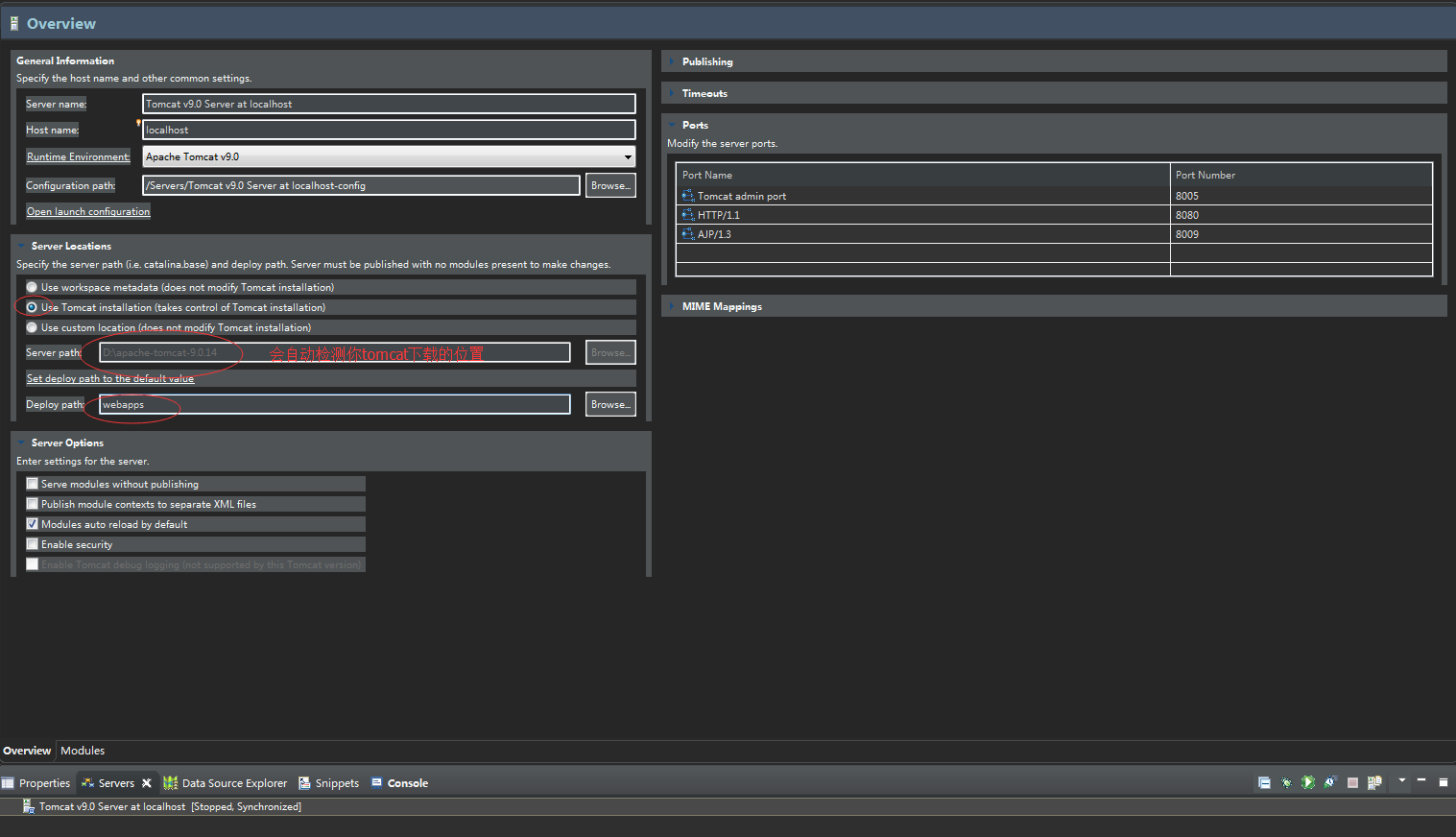Stop the server using the square icon

[x=1352, y=783]
